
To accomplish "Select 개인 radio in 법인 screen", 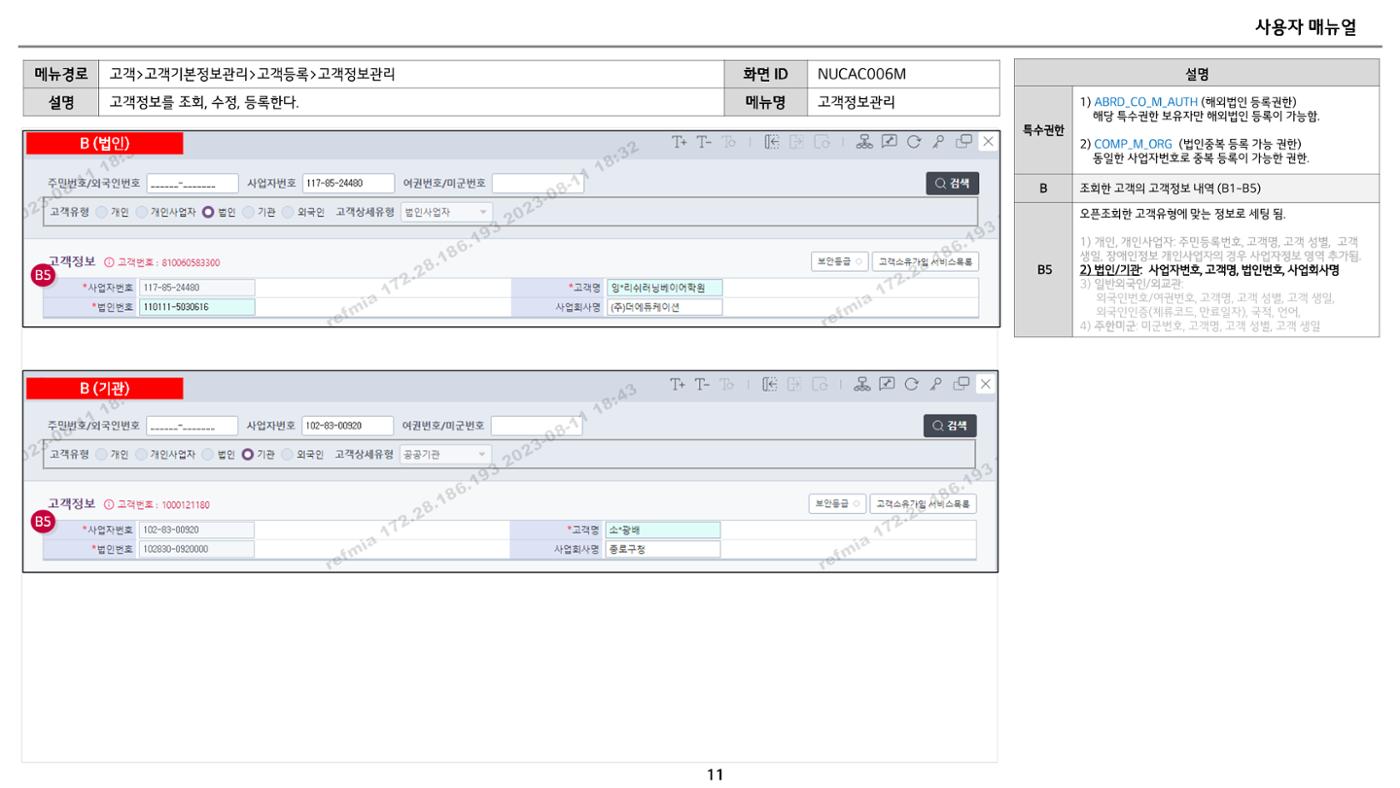I will 102,212.
